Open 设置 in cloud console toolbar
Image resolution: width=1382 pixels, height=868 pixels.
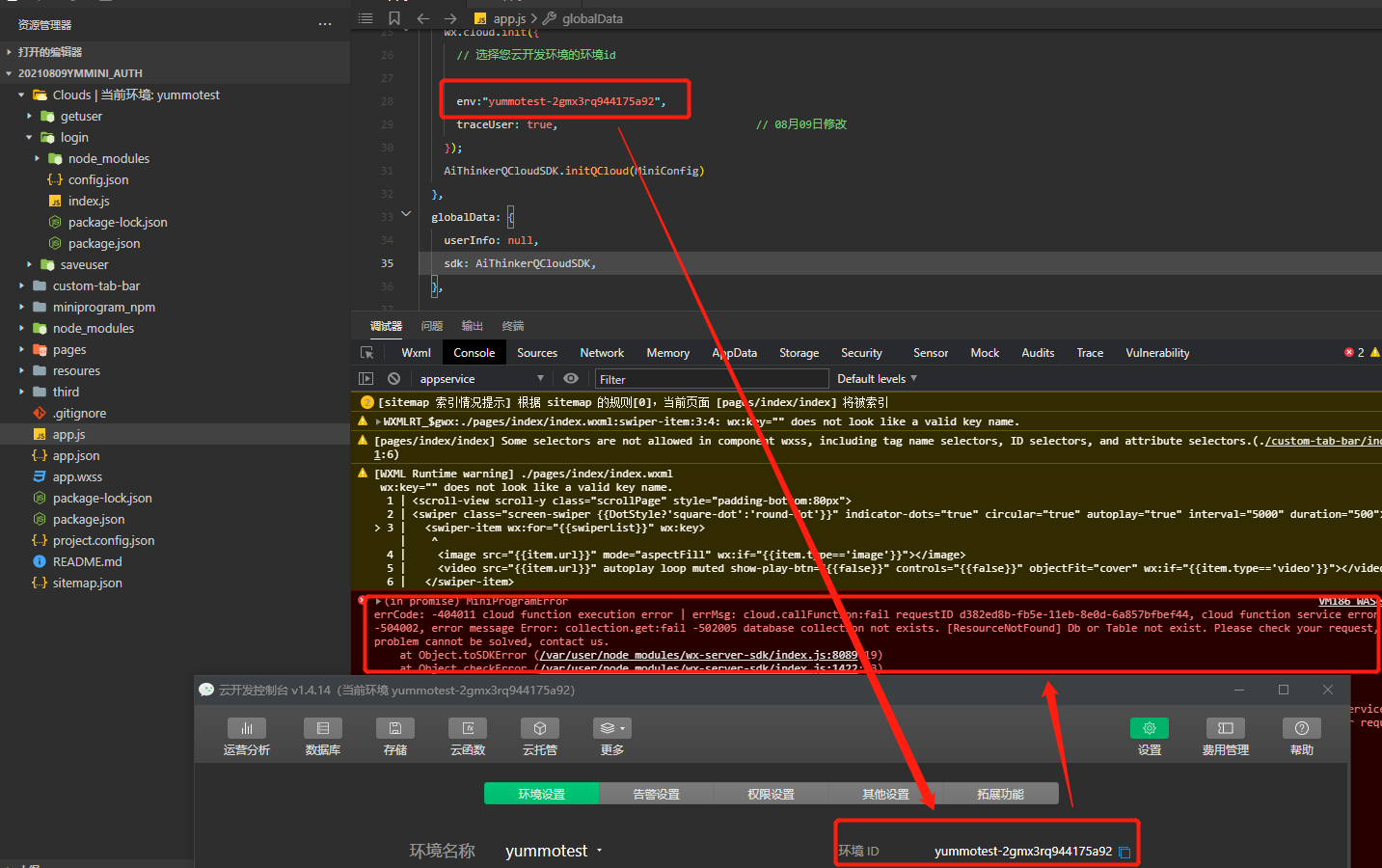point(1150,737)
